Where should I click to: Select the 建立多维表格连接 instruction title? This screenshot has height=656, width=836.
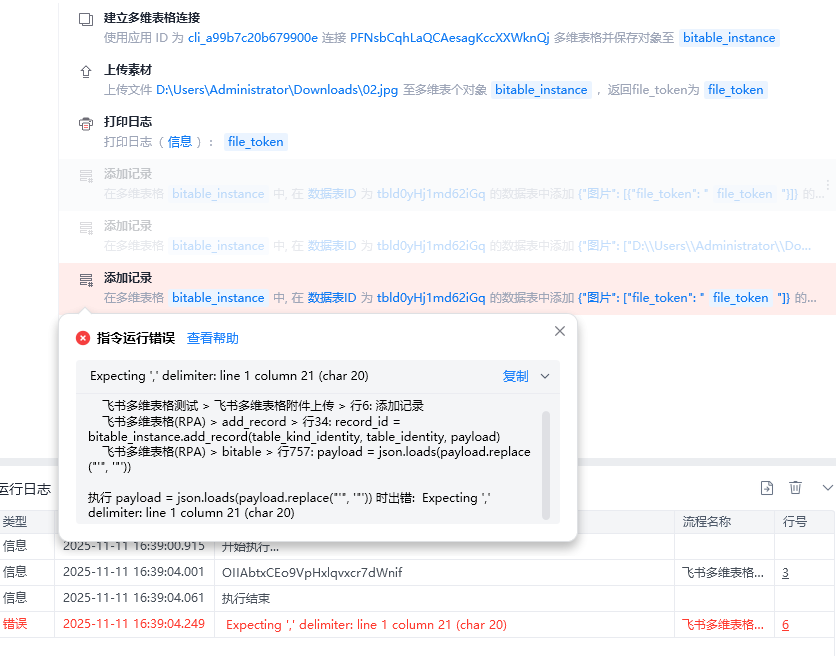pyautogui.click(x=152, y=18)
